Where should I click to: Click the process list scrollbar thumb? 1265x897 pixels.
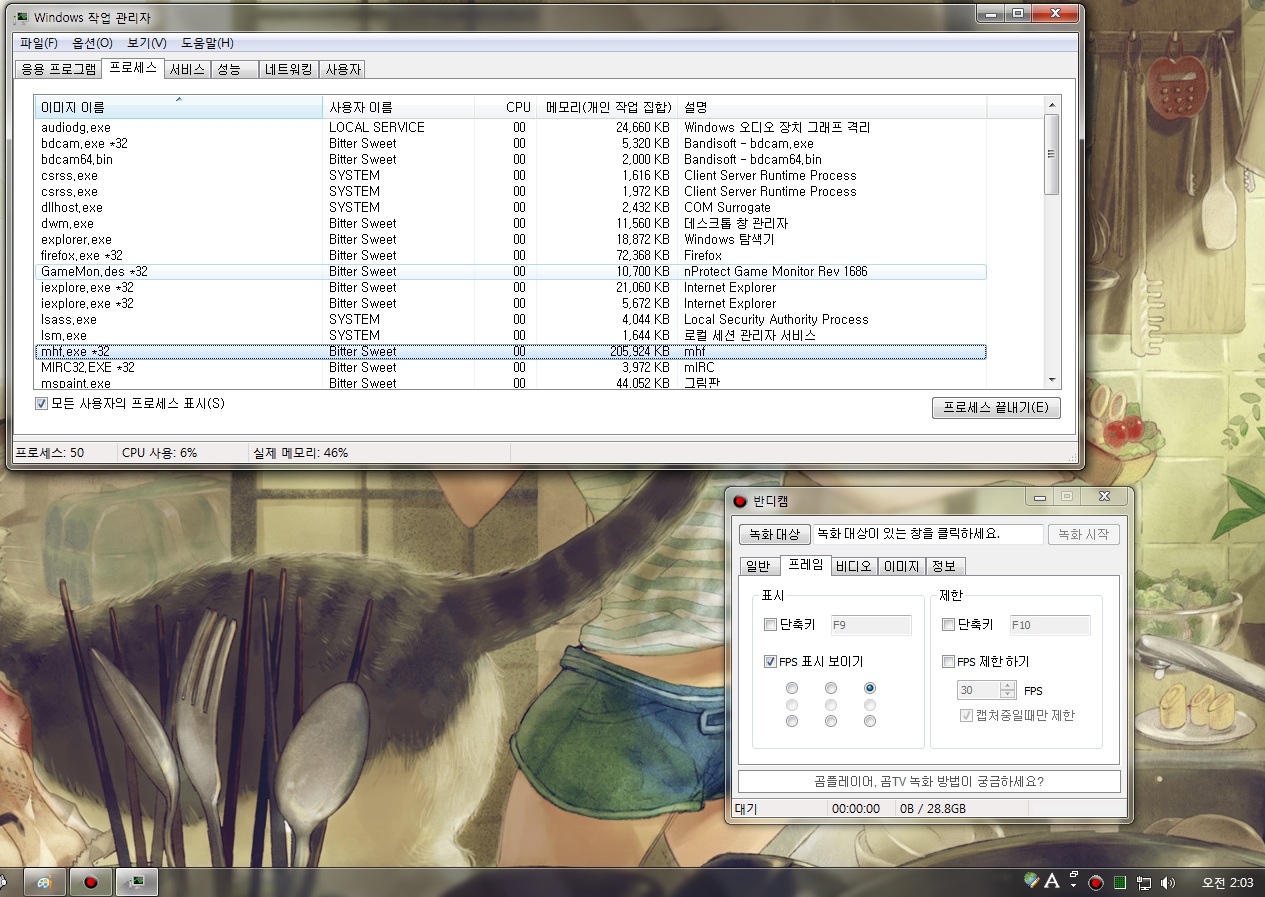point(1051,154)
